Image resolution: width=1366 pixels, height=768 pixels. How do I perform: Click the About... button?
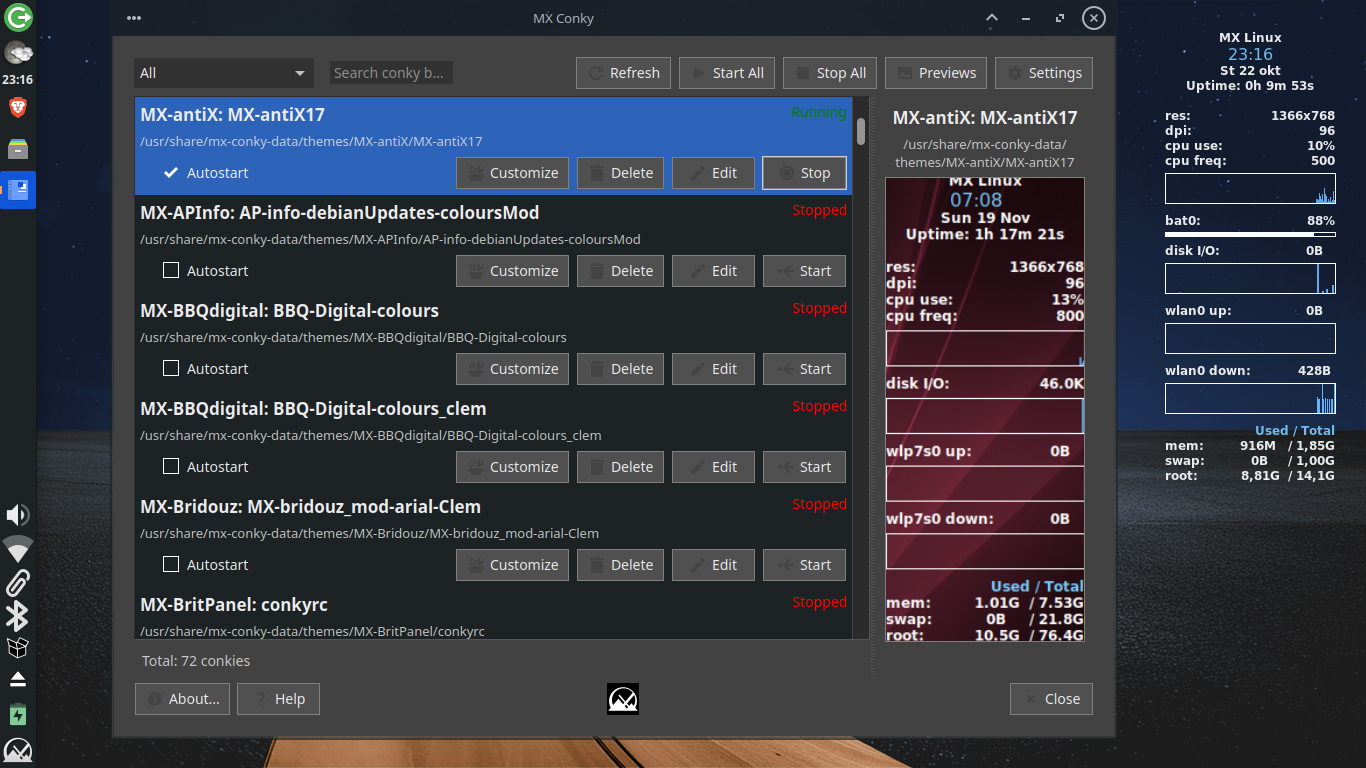point(183,699)
